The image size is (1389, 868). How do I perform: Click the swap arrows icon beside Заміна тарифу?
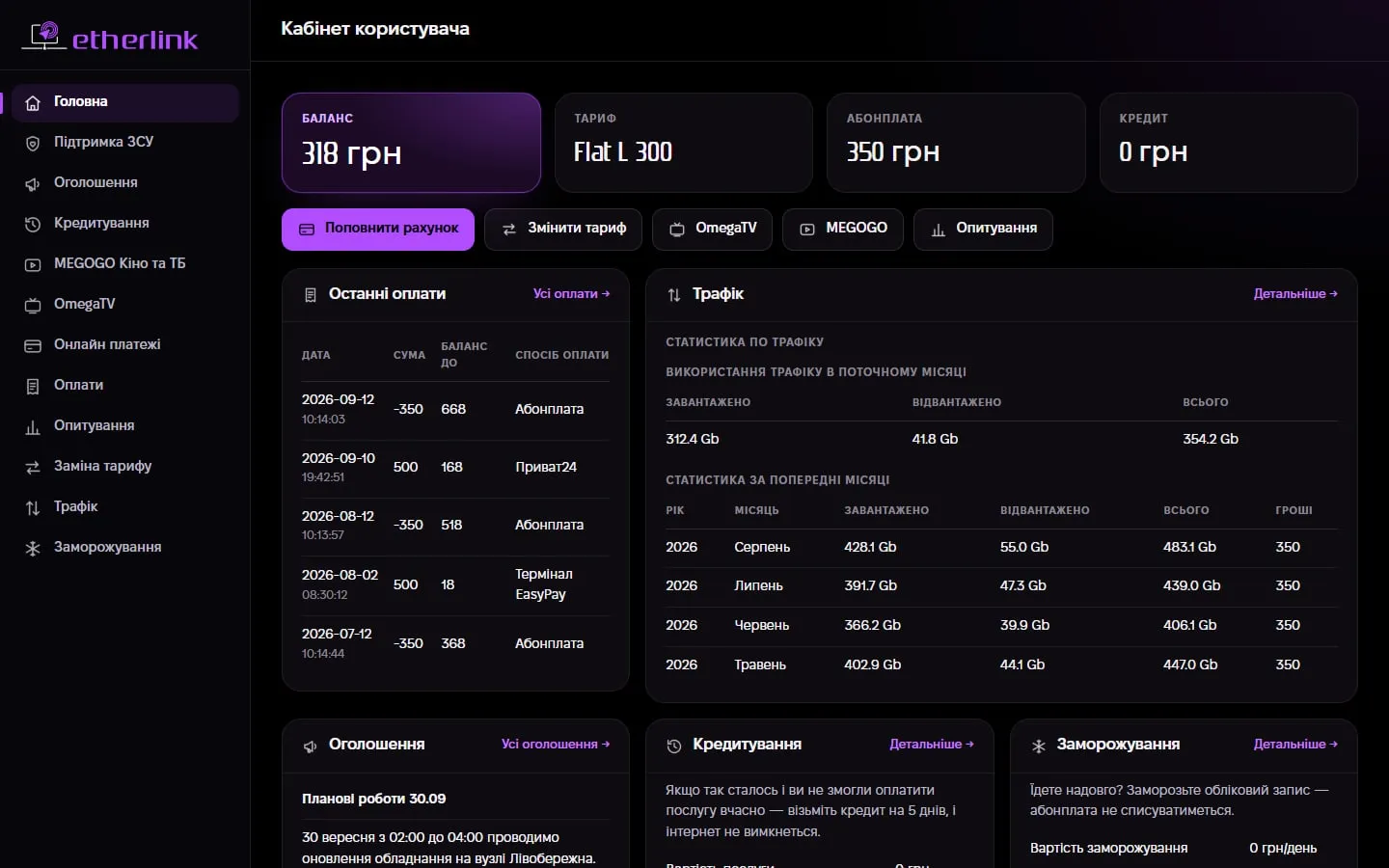click(x=33, y=468)
